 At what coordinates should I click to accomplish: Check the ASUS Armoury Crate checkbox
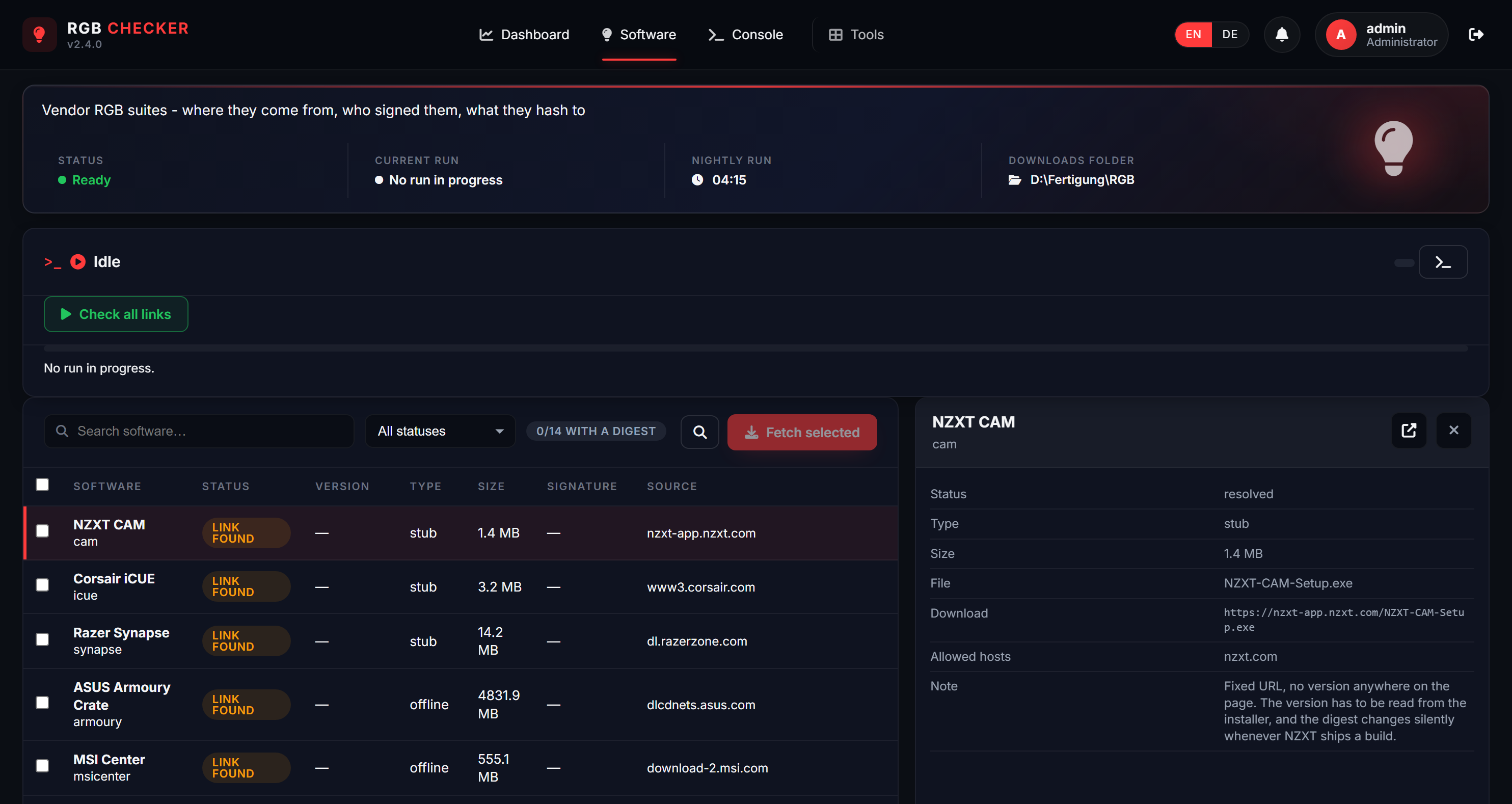pos(42,703)
